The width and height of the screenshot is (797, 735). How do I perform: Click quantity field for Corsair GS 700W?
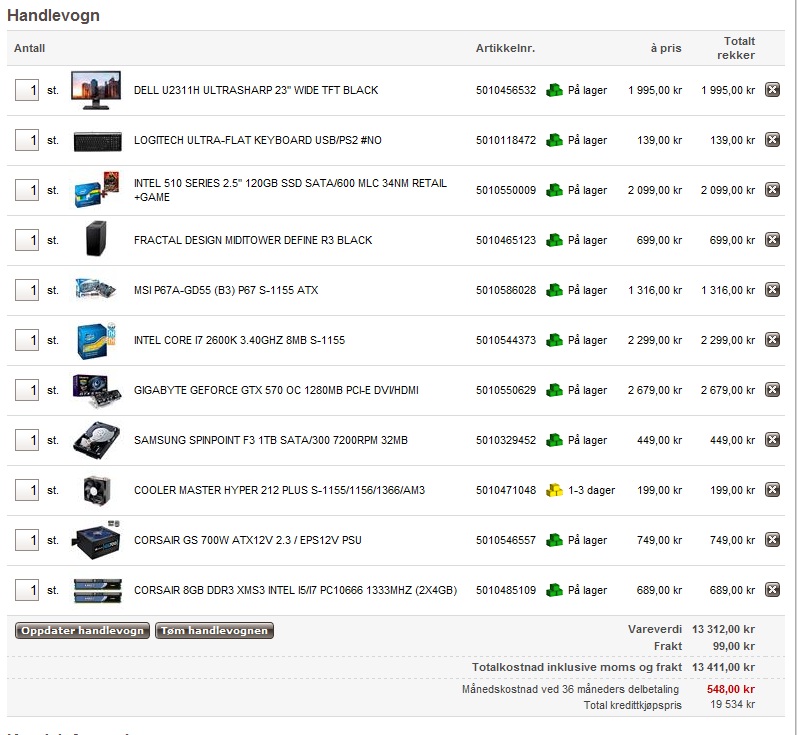coord(27,540)
